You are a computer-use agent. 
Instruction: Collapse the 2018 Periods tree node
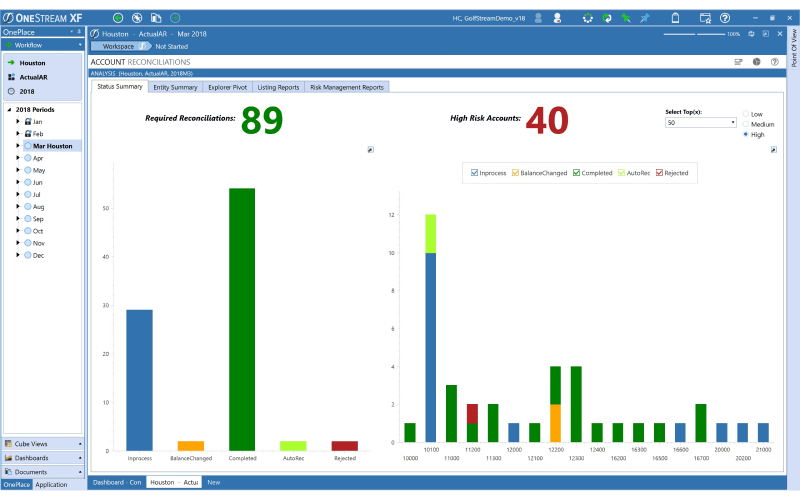9,109
